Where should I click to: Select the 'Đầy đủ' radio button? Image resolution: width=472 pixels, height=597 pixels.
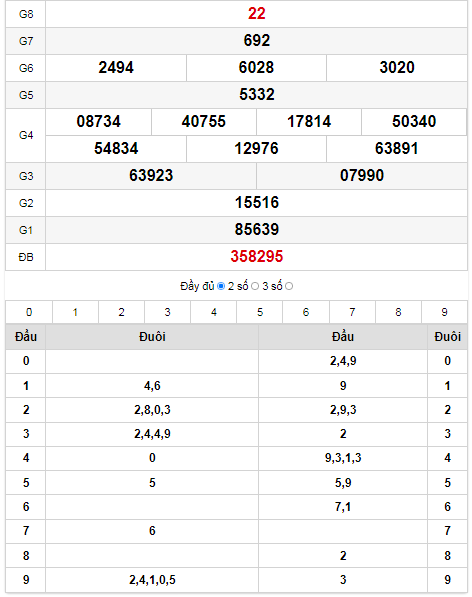click(x=221, y=286)
